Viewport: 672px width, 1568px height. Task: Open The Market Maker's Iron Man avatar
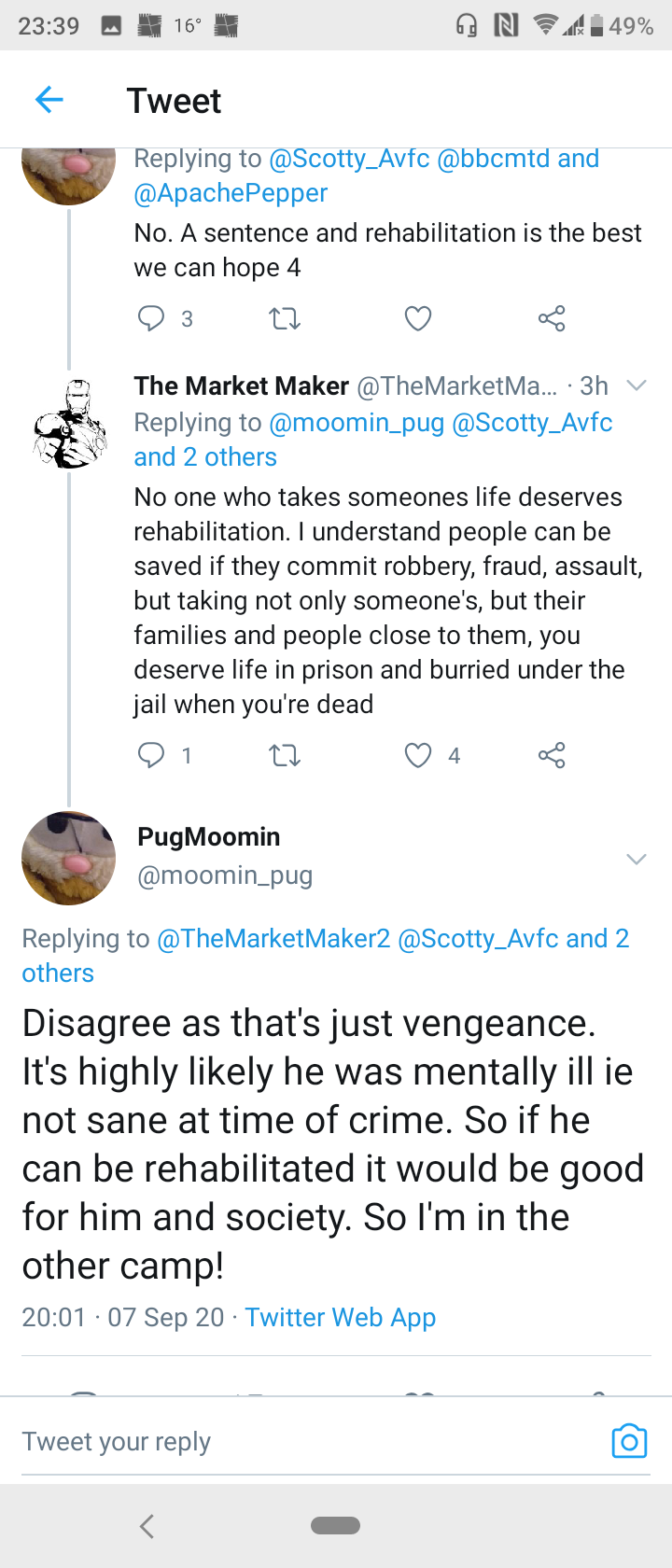coord(69,423)
